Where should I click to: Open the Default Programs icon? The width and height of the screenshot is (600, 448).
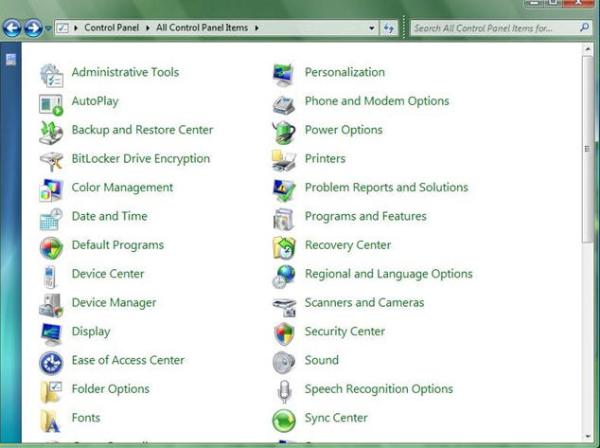[x=51, y=248]
